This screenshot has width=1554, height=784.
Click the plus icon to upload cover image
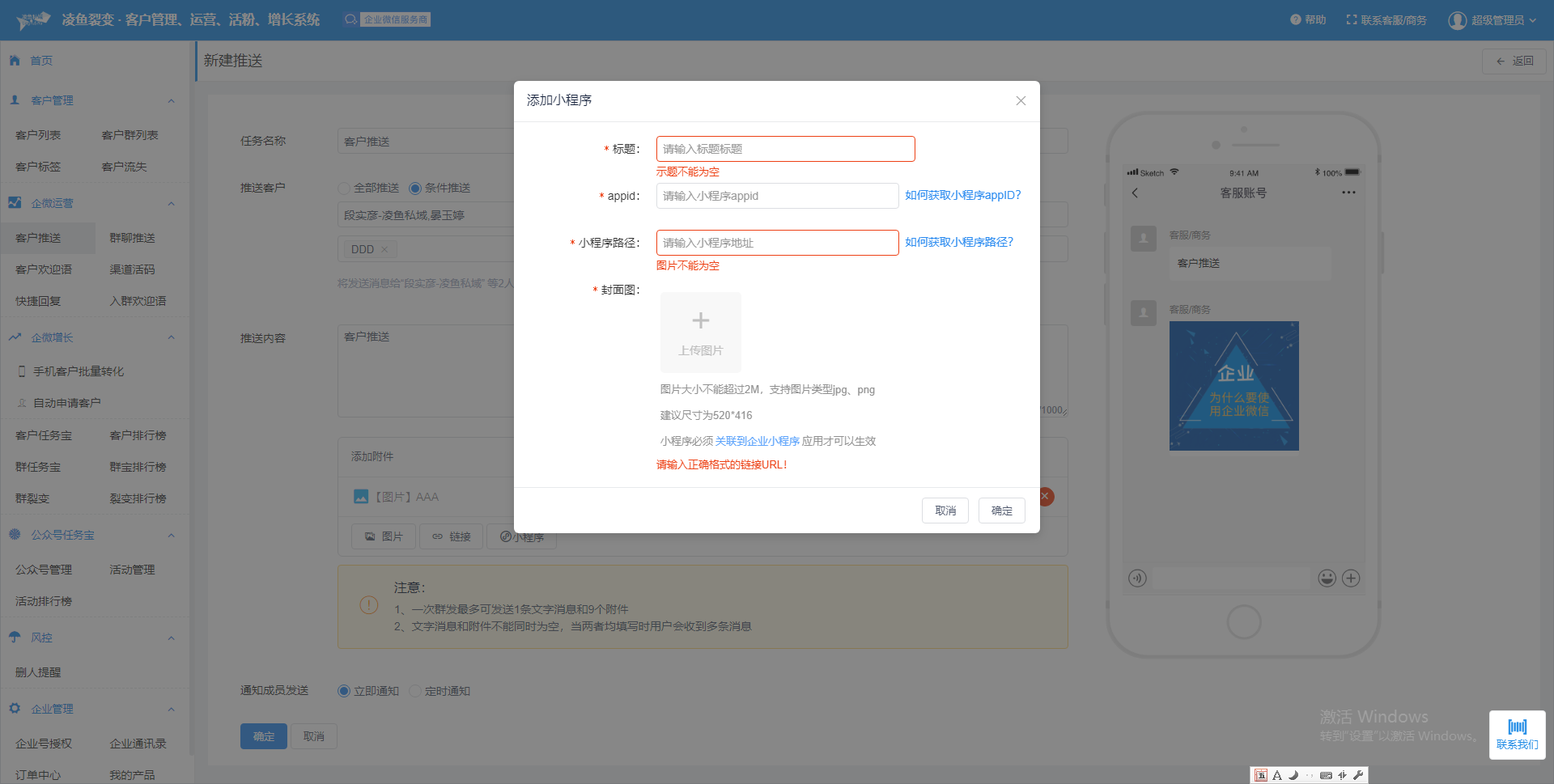[x=700, y=321]
